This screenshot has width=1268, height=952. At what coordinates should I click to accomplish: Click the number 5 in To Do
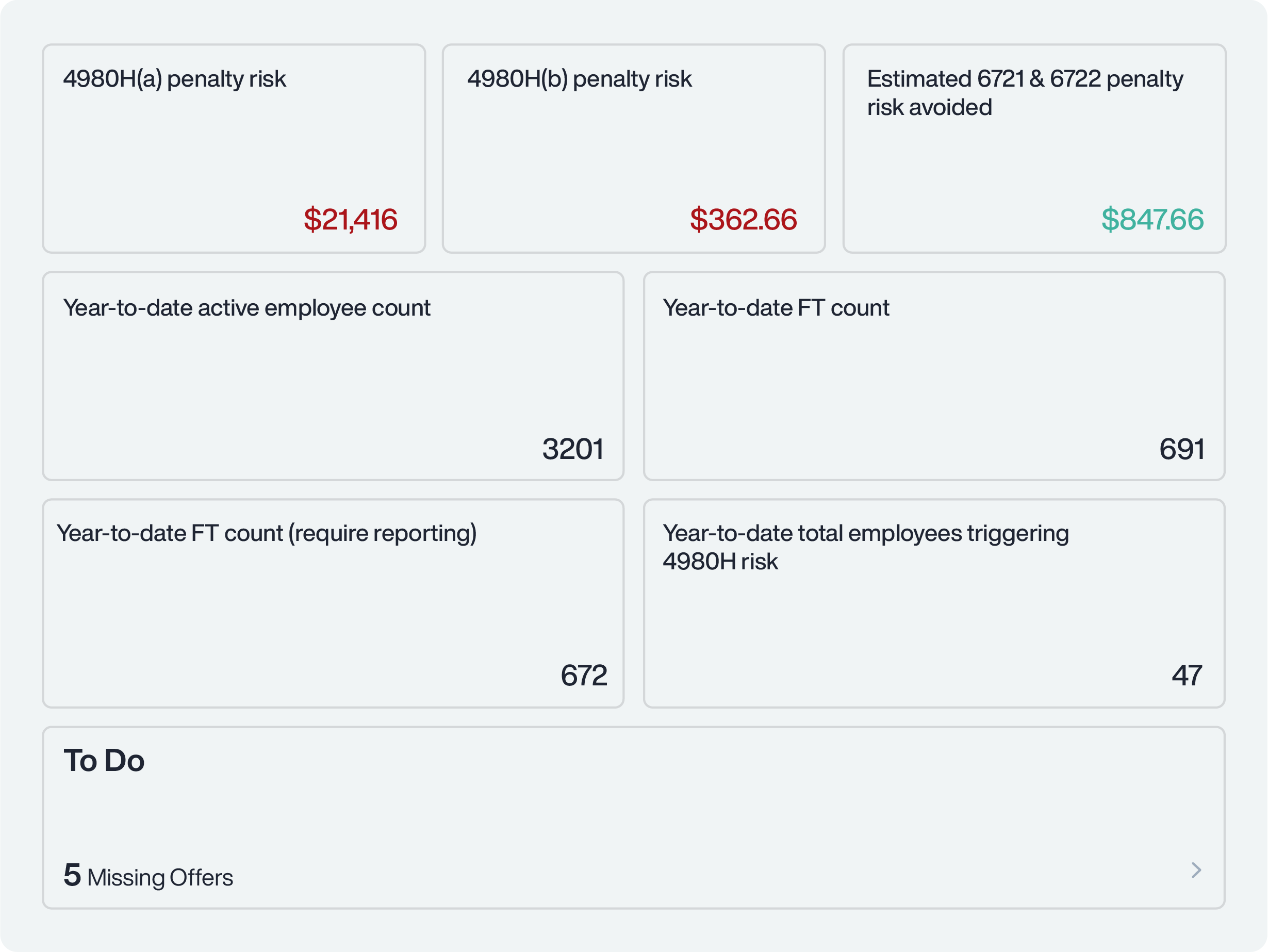(72, 875)
